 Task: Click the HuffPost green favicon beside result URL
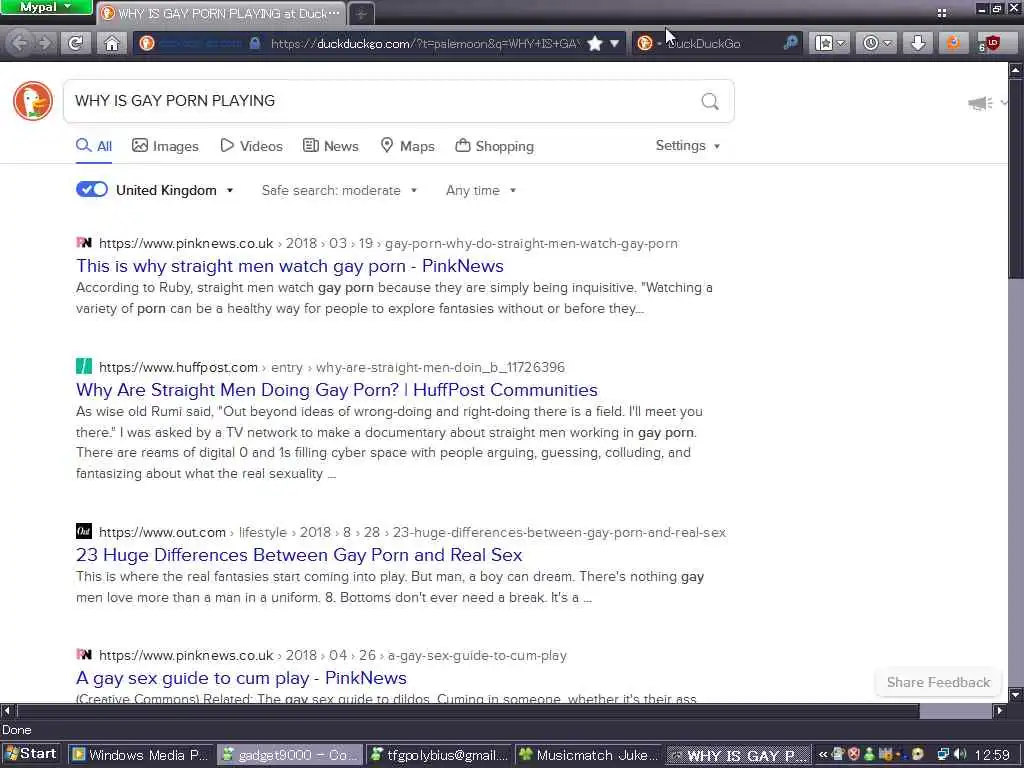(84, 366)
